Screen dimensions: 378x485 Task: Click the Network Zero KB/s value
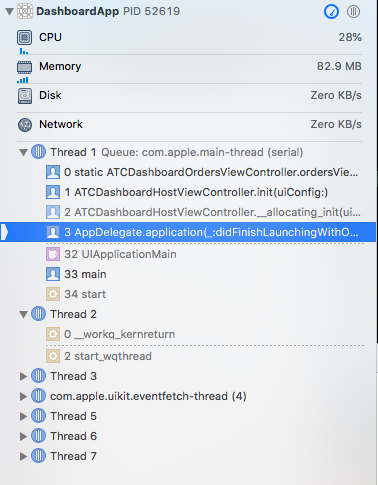[336, 124]
